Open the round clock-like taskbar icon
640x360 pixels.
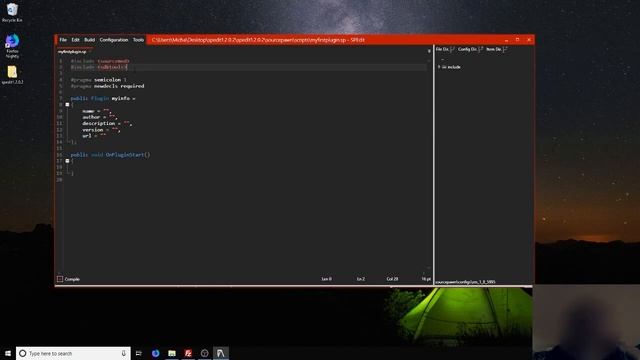point(204,353)
